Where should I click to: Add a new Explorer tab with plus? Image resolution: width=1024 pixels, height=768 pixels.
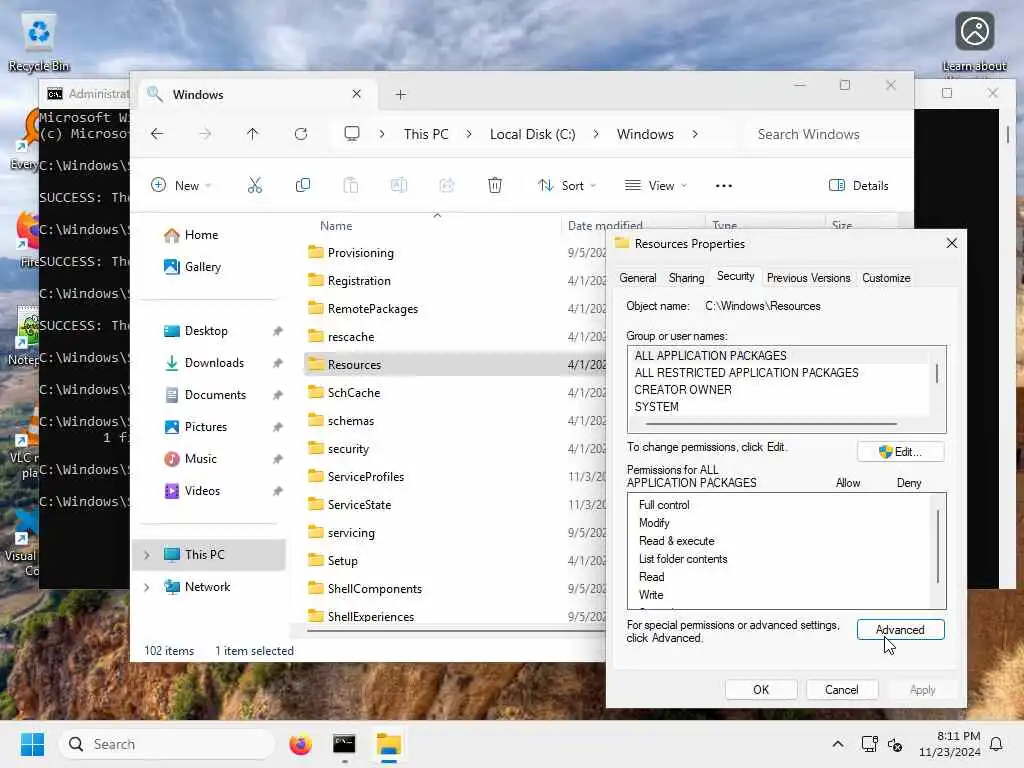tap(400, 95)
